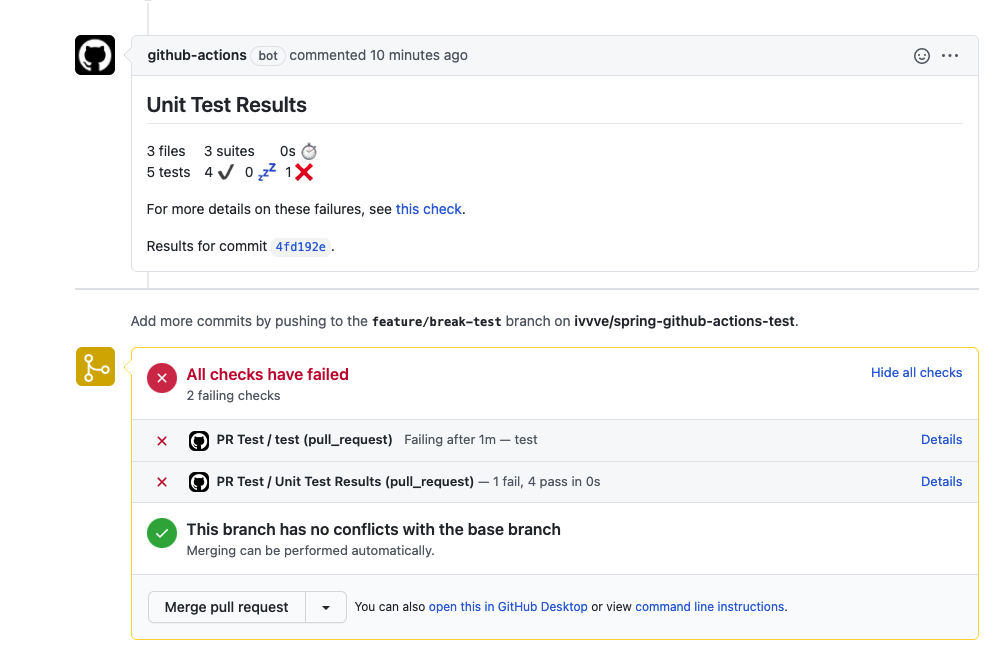The width and height of the screenshot is (996, 648).
Task: Expand merge method dropdown arrow
Action: coord(326,607)
